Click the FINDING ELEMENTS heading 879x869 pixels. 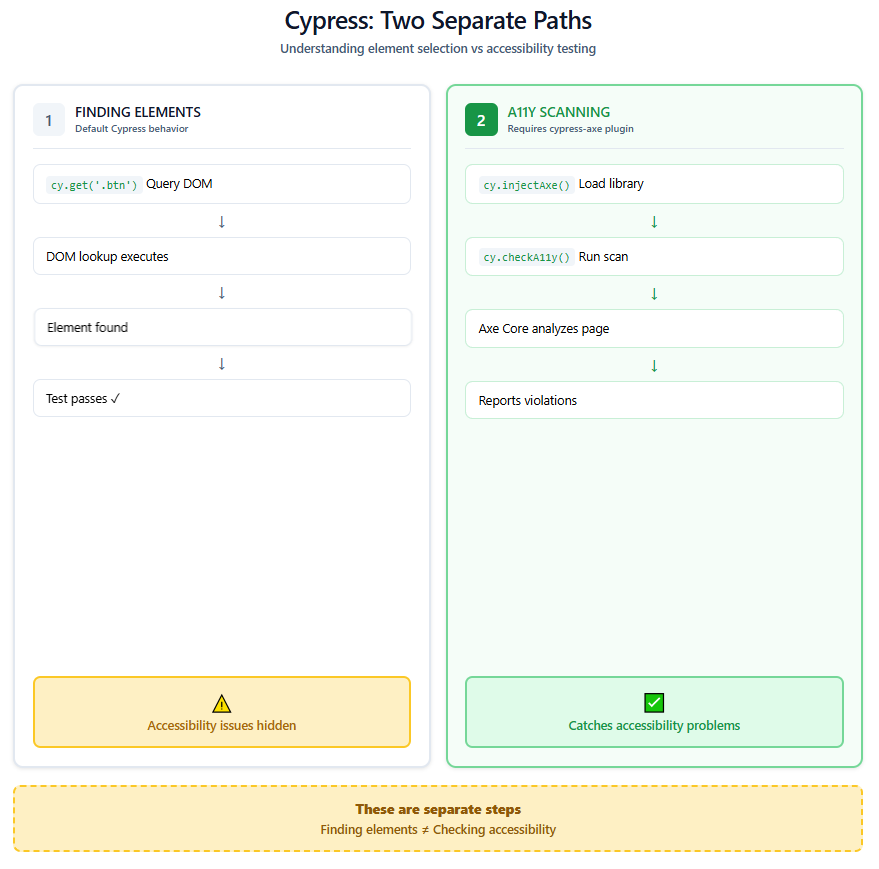tap(138, 112)
